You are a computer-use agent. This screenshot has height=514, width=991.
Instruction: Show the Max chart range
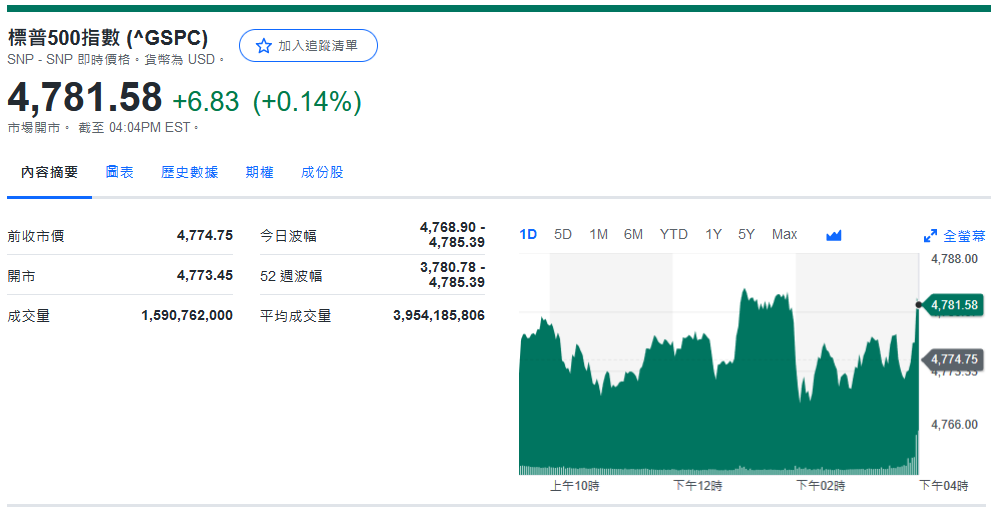[x=784, y=234]
